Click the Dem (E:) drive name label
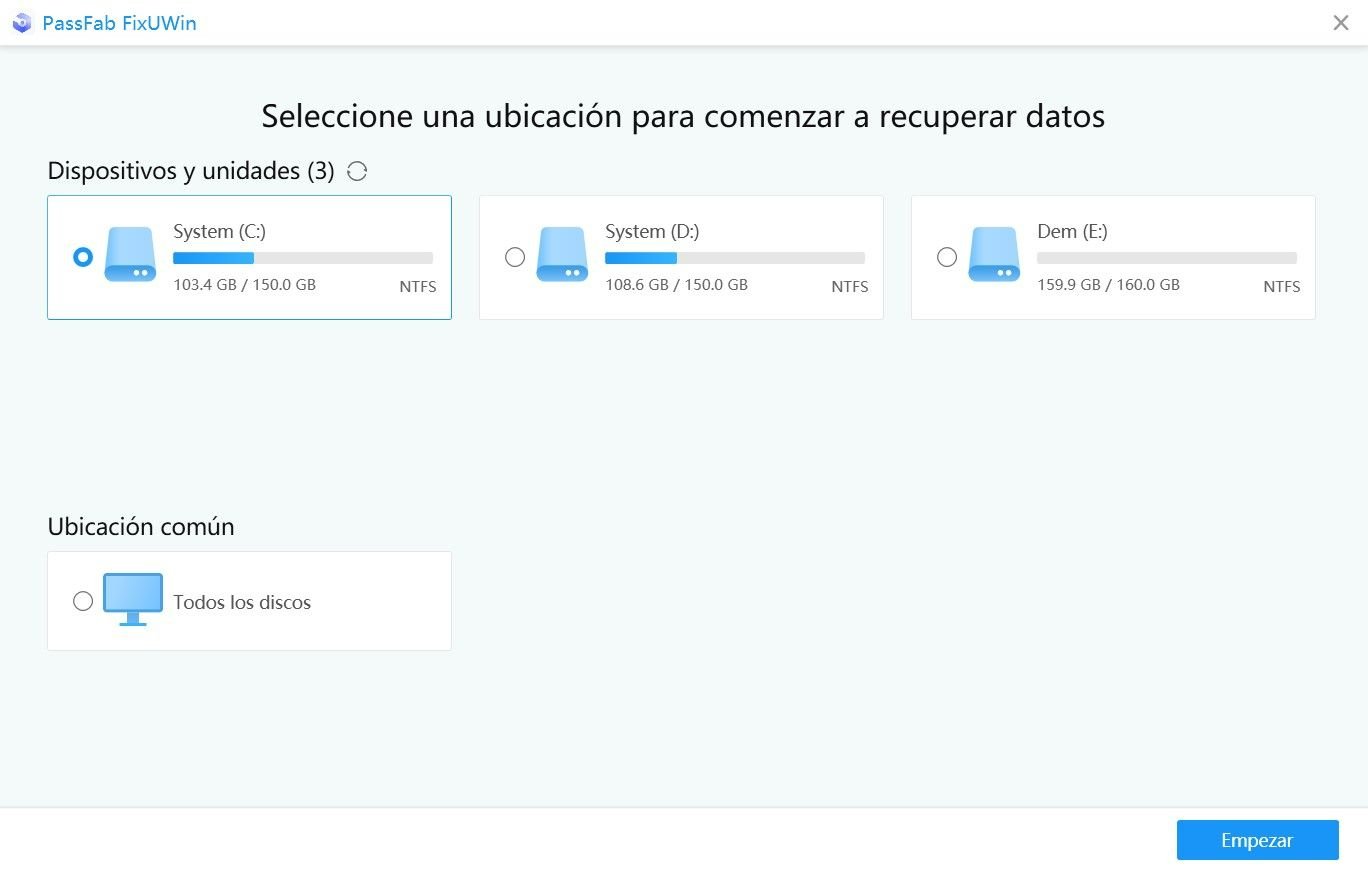Viewport: 1368px width, 869px height. (x=1072, y=231)
